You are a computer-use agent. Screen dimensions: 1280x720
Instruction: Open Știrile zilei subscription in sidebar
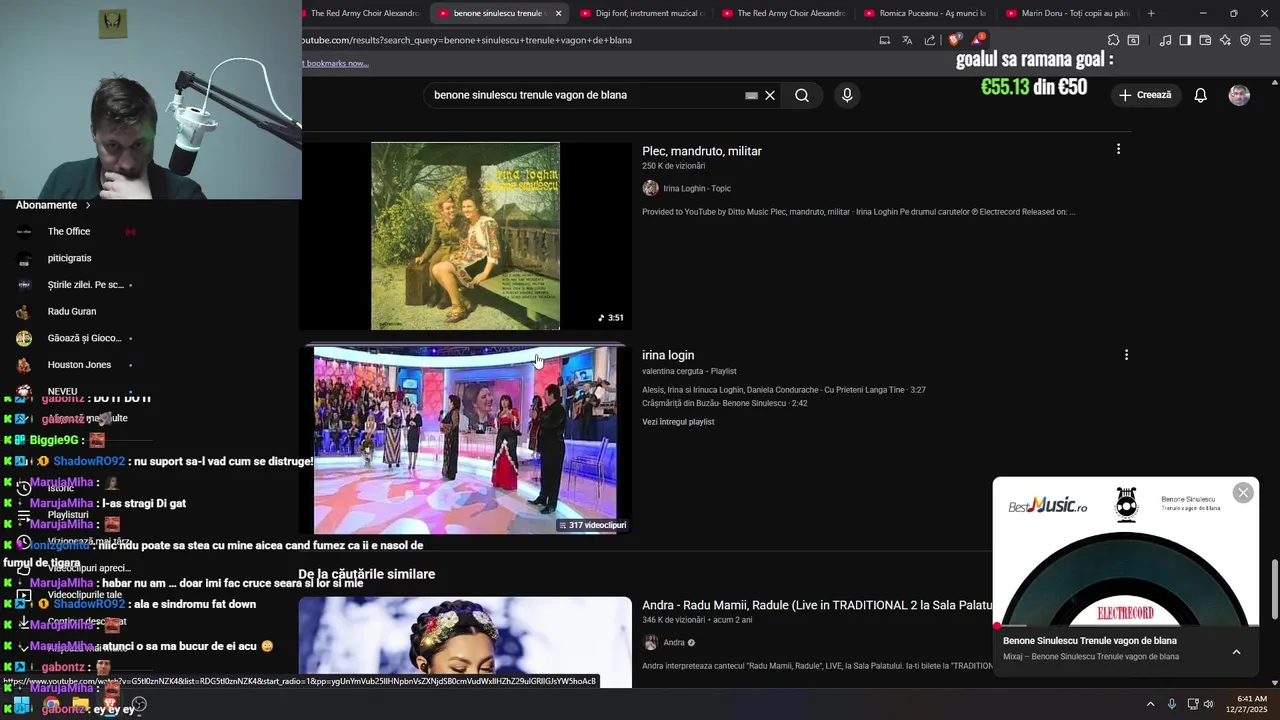click(85, 285)
